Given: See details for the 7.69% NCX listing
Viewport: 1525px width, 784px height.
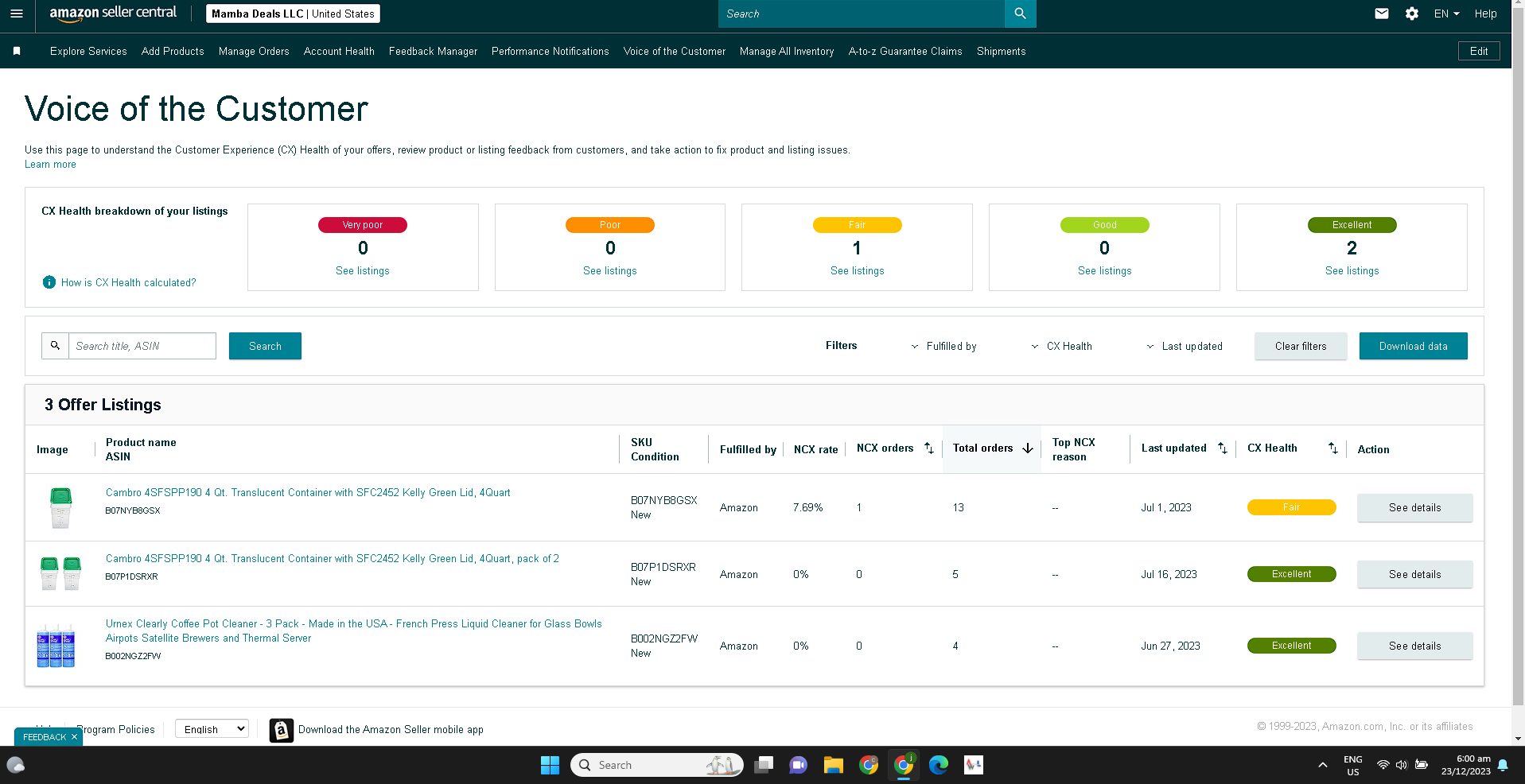Looking at the screenshot, I should [x=1414, y=507].
